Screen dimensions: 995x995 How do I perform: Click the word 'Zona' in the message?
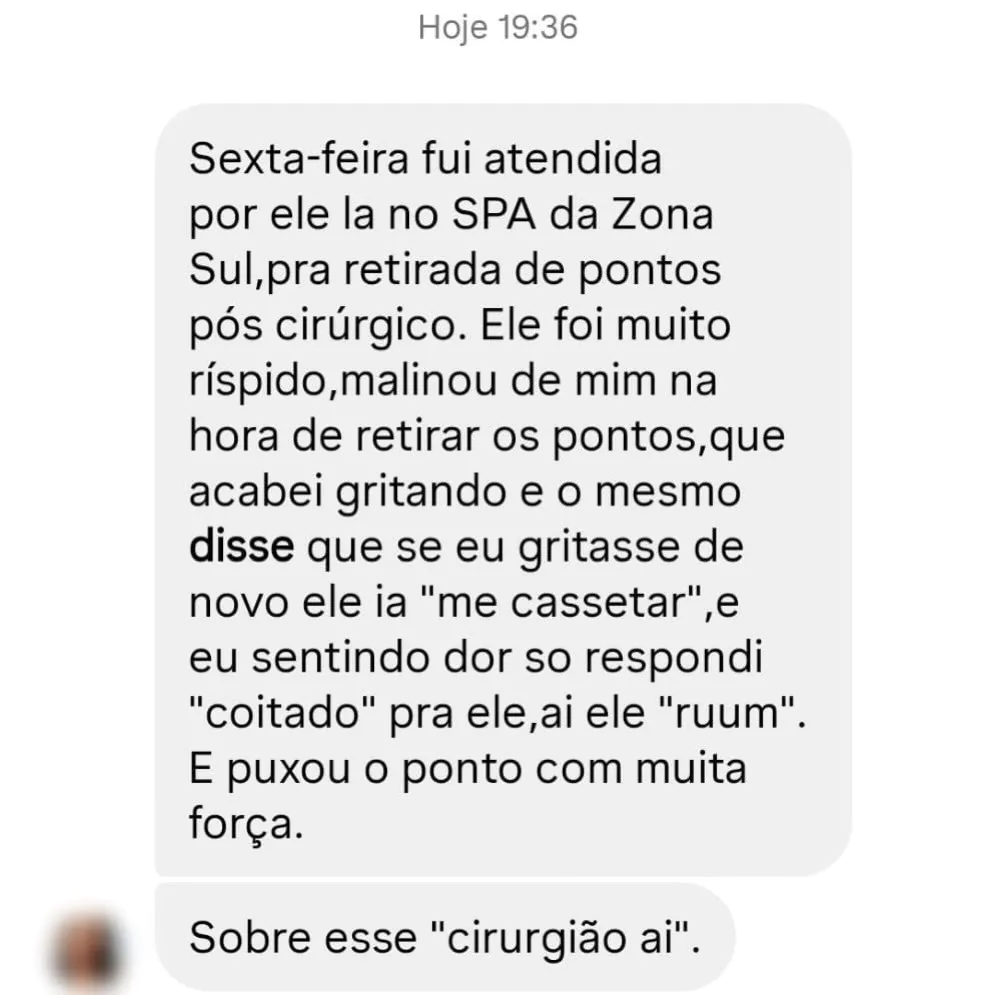tap(662, 214)
